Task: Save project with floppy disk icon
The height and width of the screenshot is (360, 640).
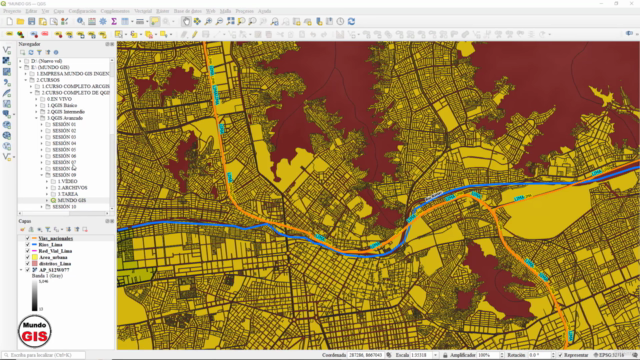Action: pos(31,22)
